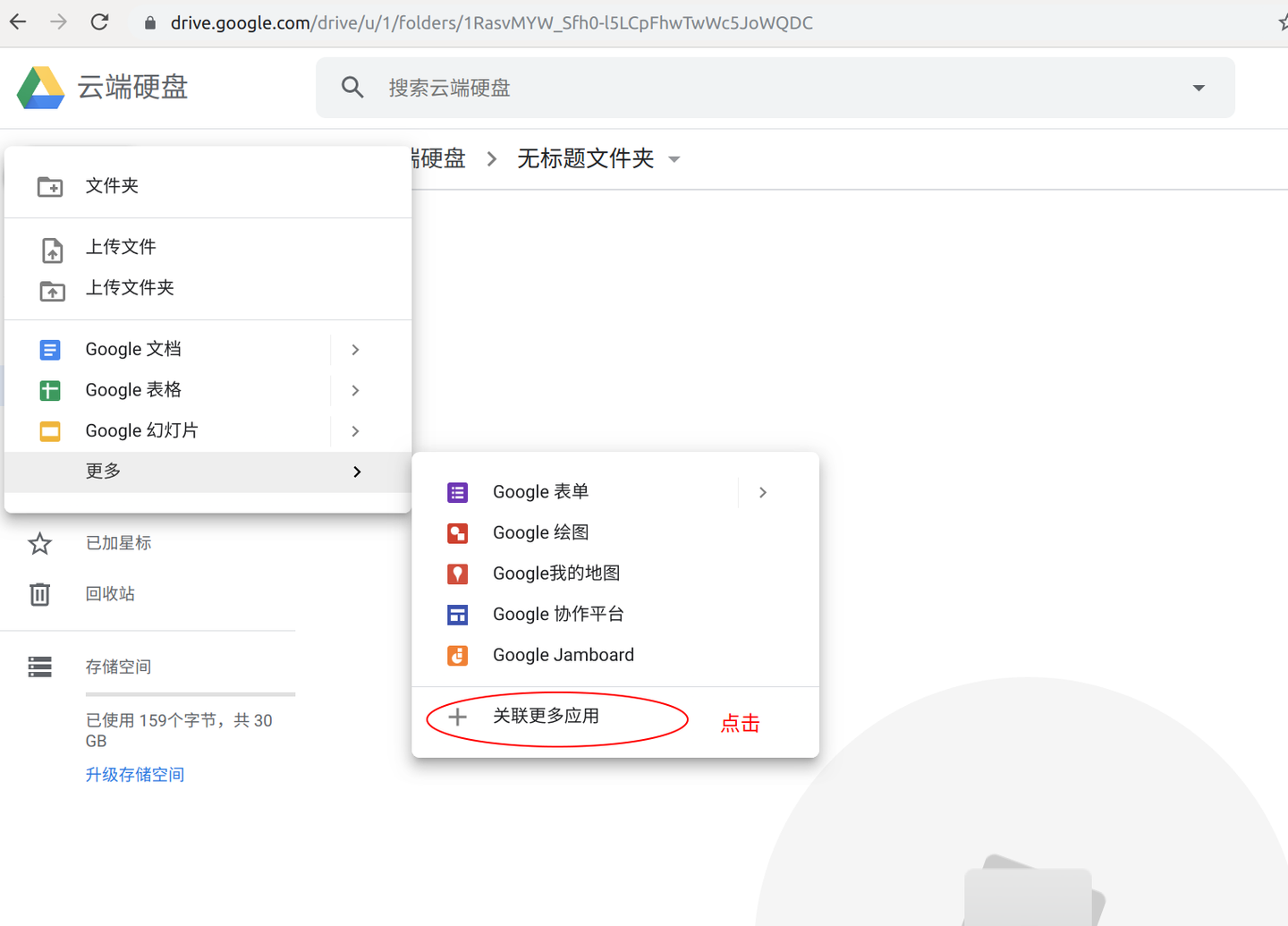Screen dimensions: 1288x926
Task: Click the red Google Drawings icon
Action: pyautogui.click(x=457, y=534)
